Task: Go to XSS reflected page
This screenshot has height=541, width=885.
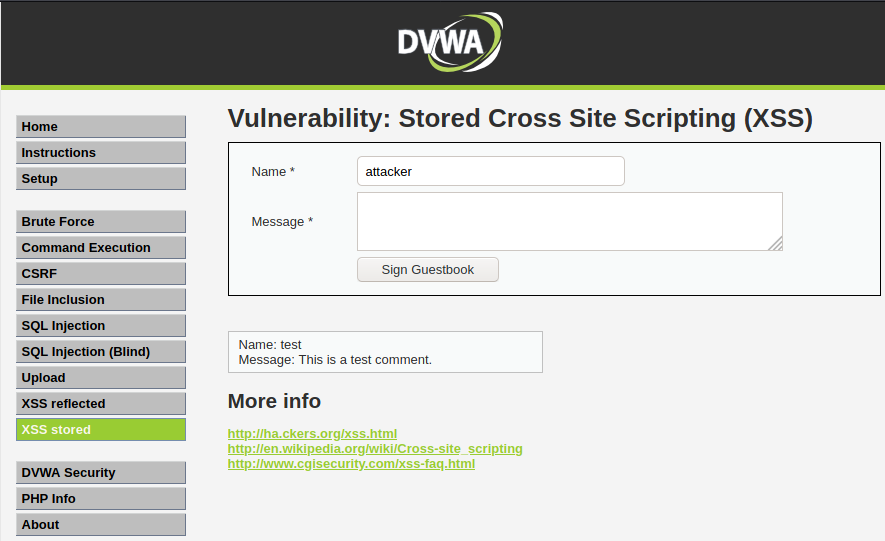Action: 101,403
